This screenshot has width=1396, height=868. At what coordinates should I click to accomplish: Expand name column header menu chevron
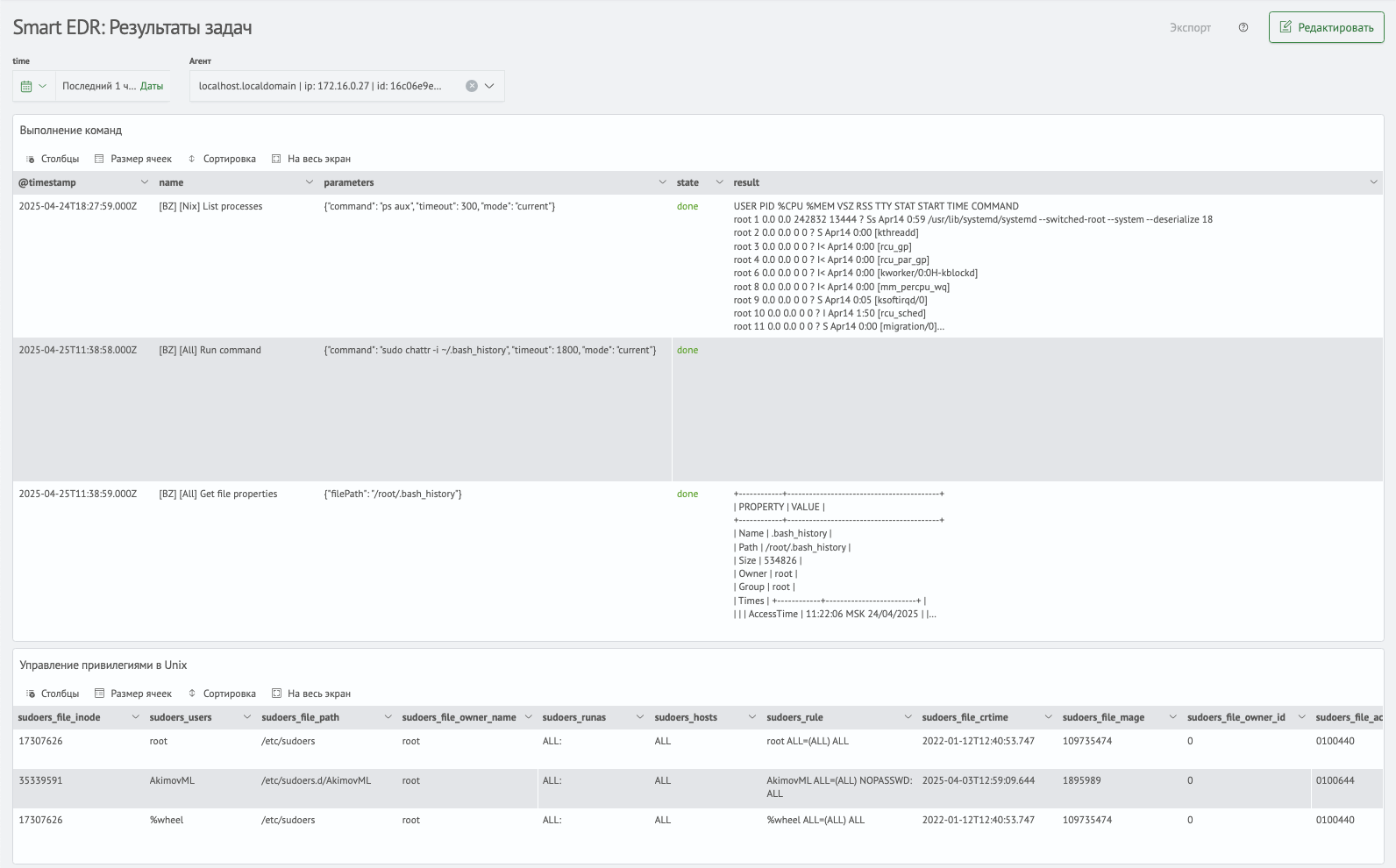click(x=309, y=182)
